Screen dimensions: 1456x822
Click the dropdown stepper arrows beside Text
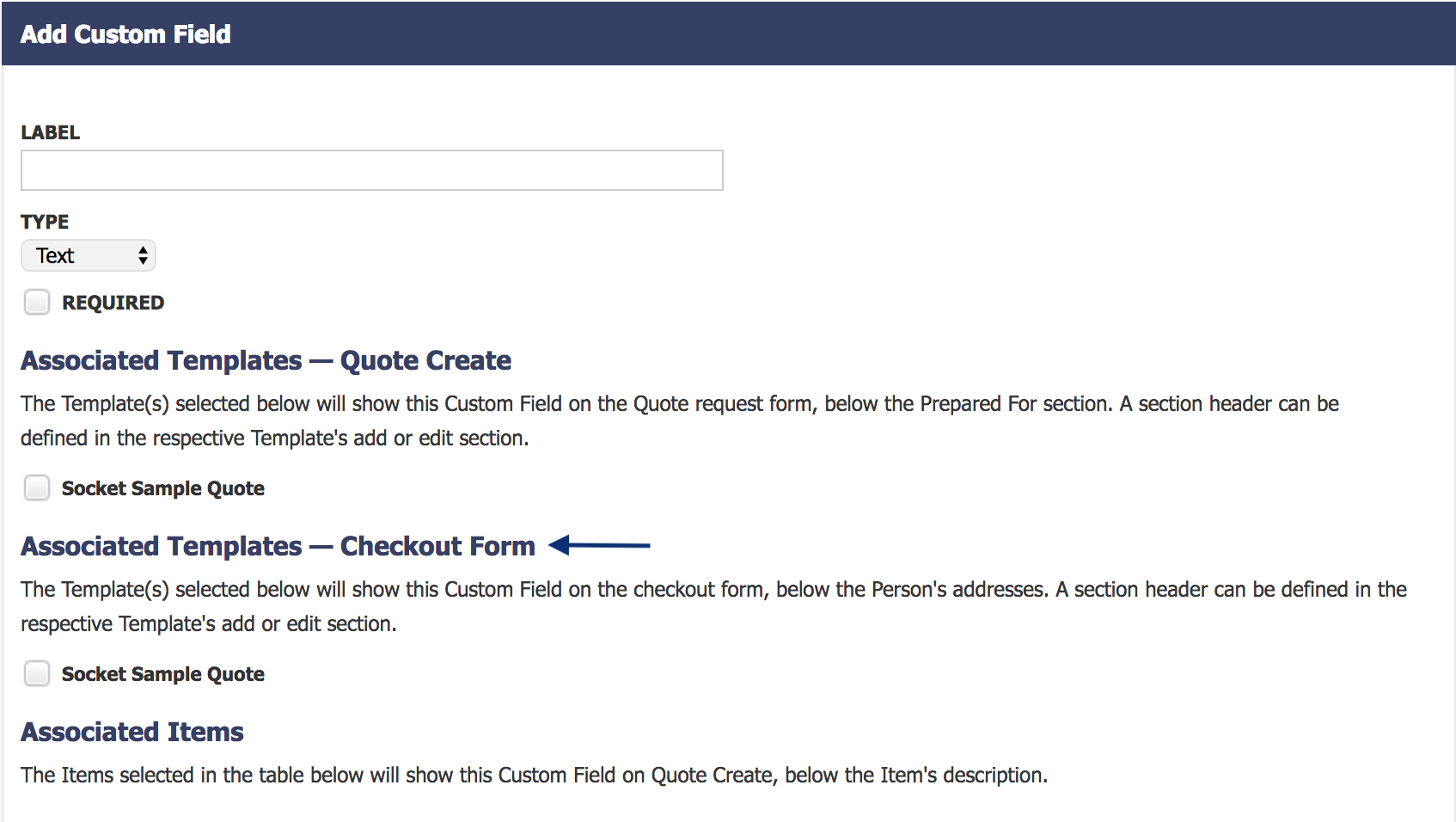pyautogui.click(x=142, y=255)
